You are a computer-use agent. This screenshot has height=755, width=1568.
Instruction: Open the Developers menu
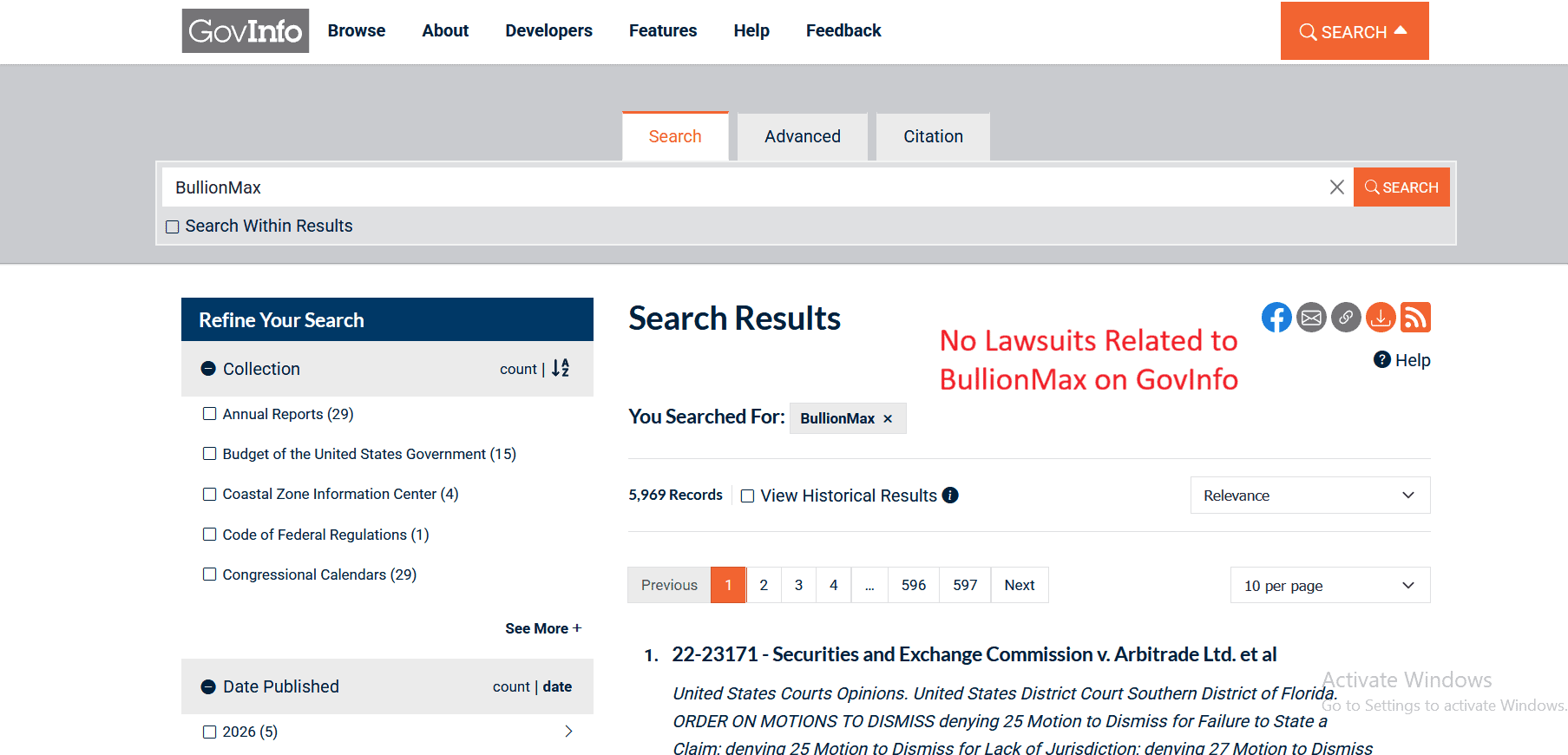coord(549,30)
